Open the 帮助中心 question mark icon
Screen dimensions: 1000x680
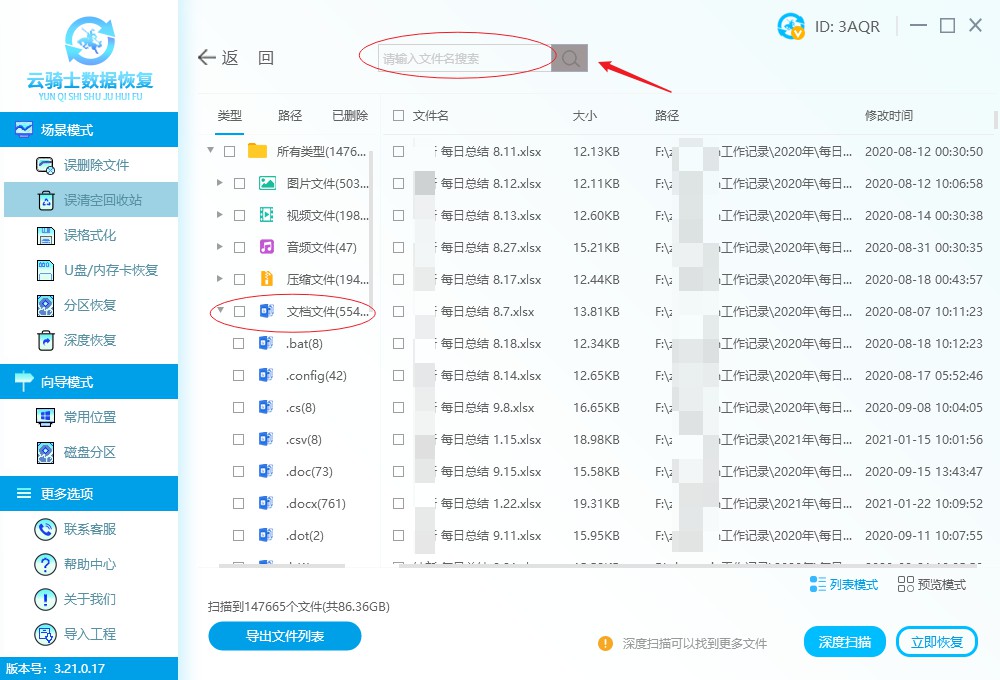tap(45, 564)
